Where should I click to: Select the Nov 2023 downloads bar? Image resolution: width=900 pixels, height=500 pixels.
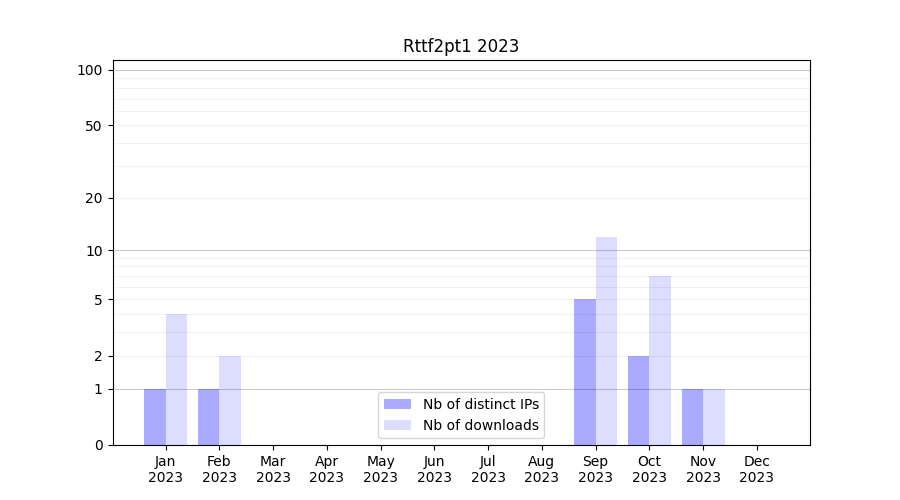714,417
